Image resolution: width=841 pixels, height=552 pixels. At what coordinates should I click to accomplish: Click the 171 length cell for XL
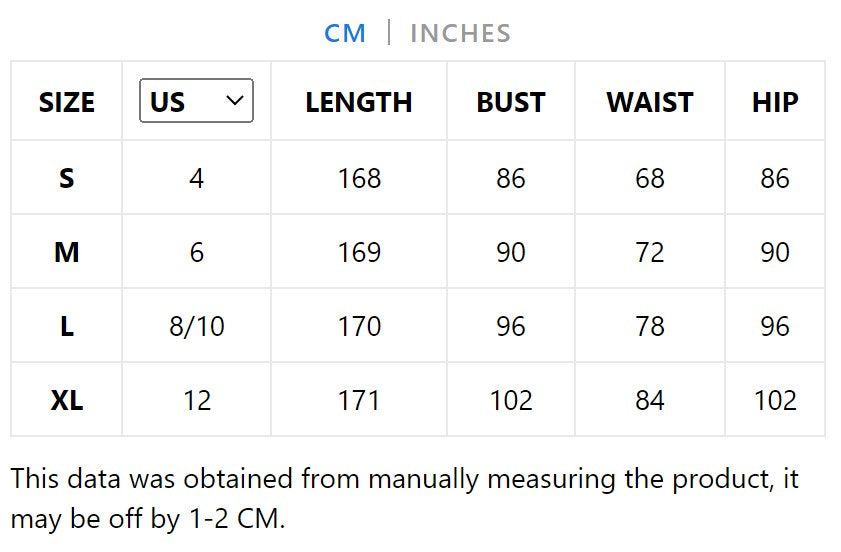(x=359, y=400)
